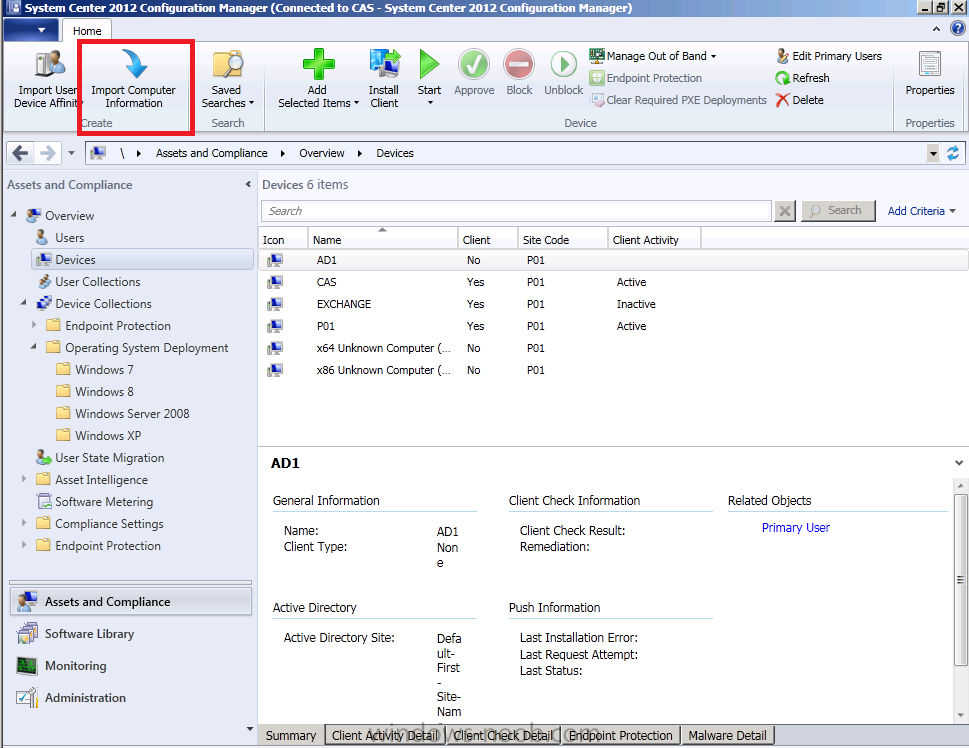969x748 pixels.
Task: Sort by Client Activity column header
Action: (x=655, y=239)
